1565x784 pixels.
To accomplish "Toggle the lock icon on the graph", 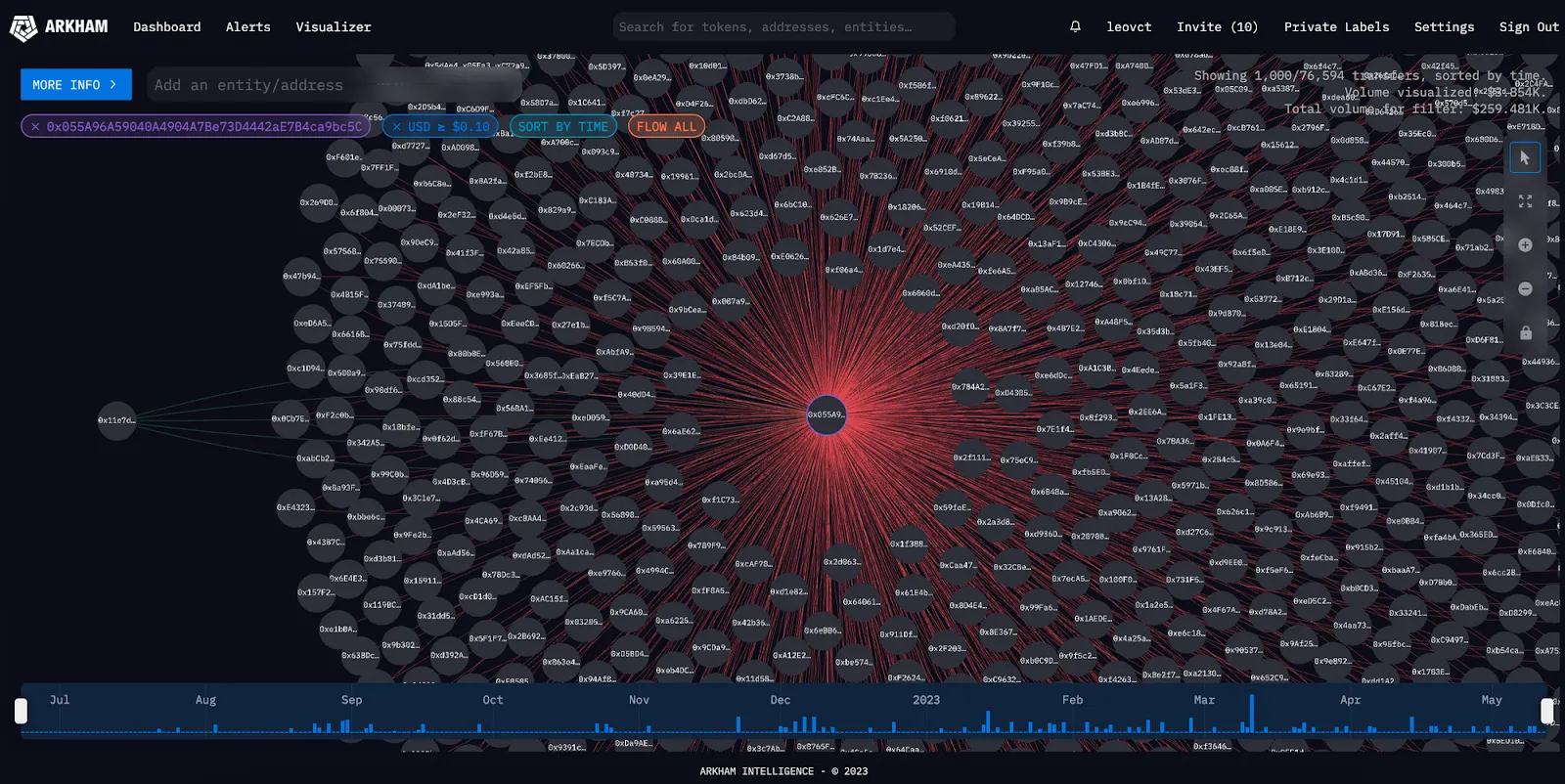I will coord(1525,332).
